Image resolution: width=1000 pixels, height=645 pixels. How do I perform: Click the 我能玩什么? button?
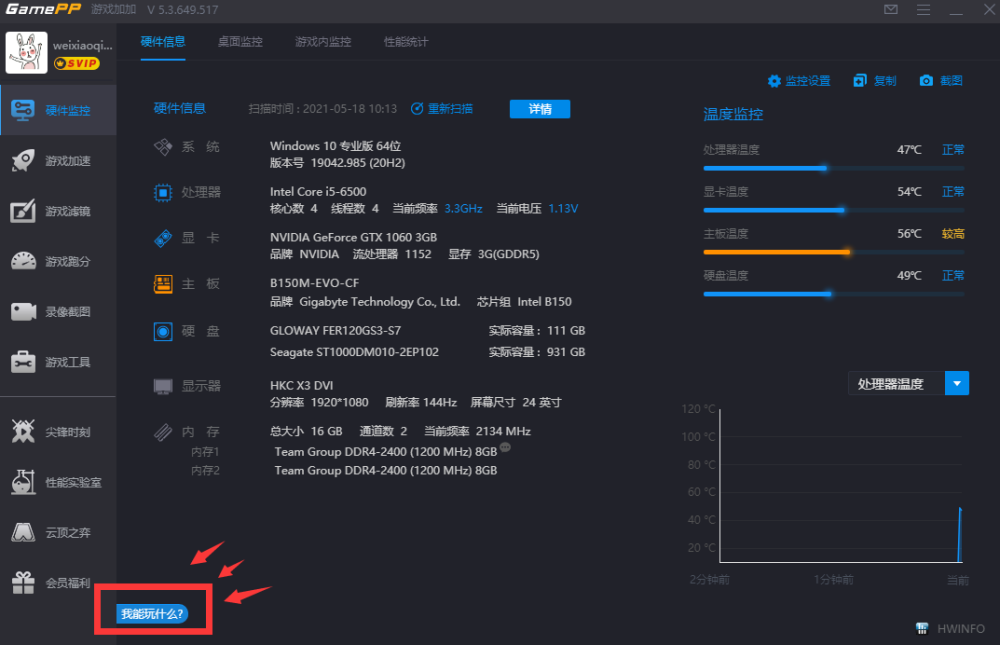click(152, 614)
